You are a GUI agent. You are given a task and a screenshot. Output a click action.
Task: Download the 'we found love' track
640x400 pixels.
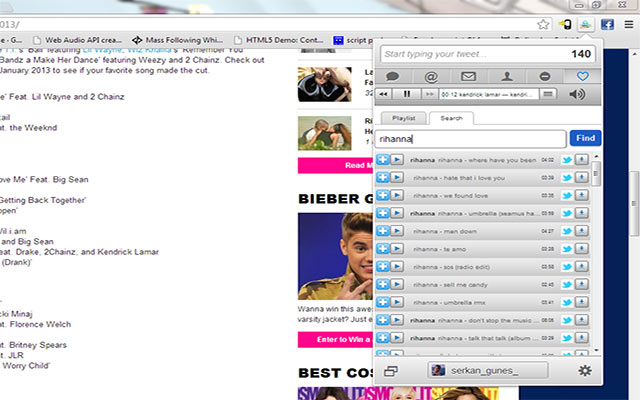click(x=581, y=195)
